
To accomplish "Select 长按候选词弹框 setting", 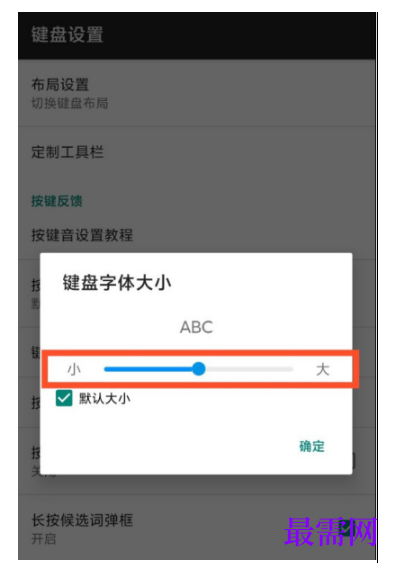I will coord(196,528).
